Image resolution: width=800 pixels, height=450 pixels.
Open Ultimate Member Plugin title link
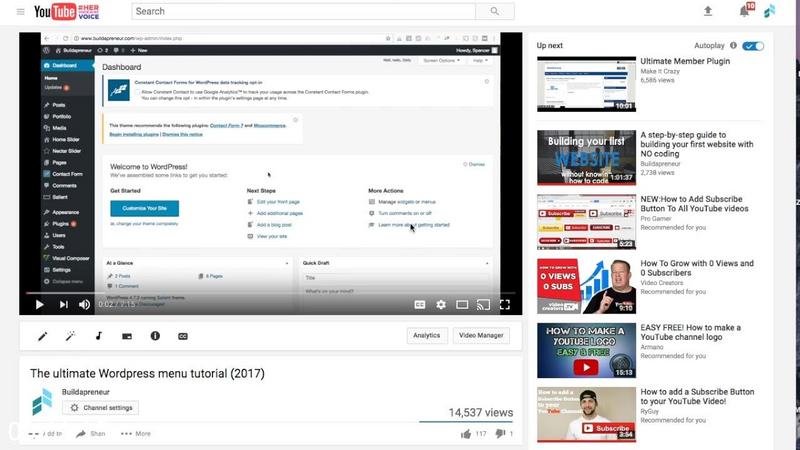pyautogui.click(x=685, y=61)
